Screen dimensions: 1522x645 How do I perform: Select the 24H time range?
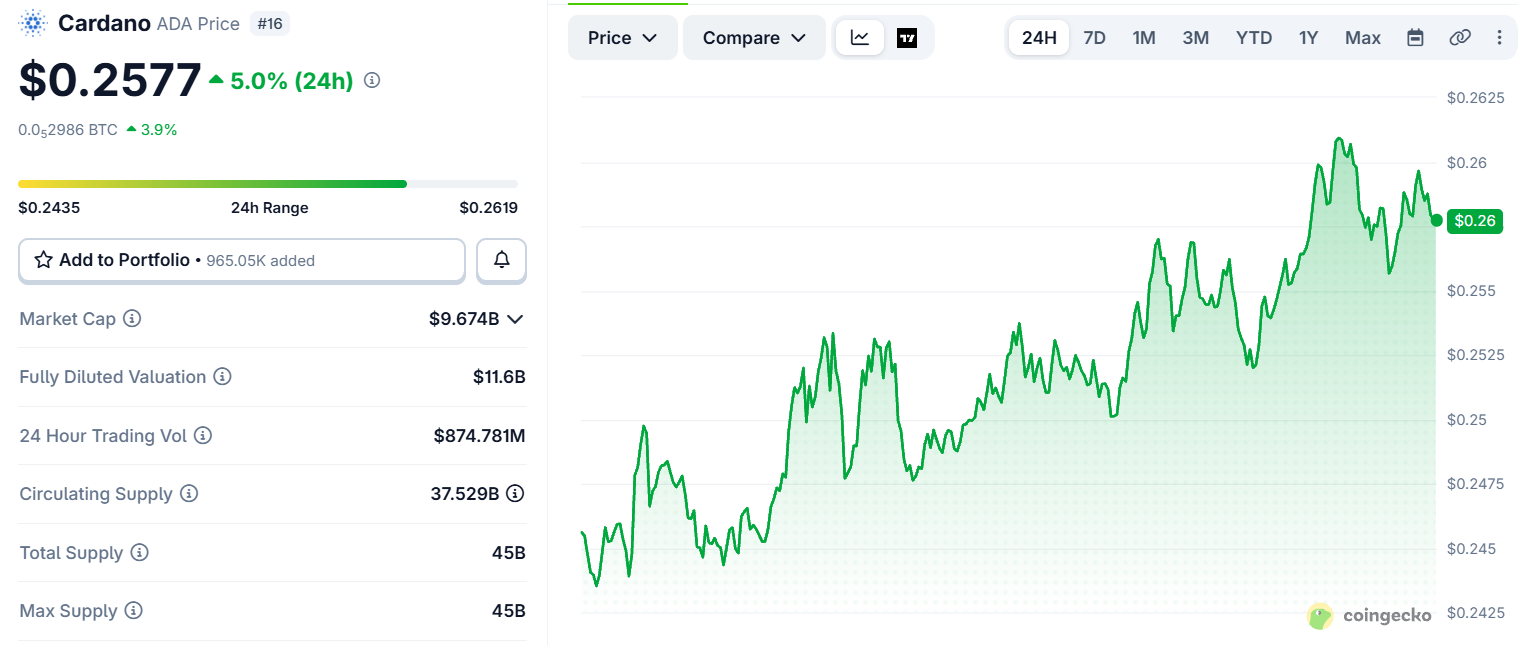tap(1039, 38)
